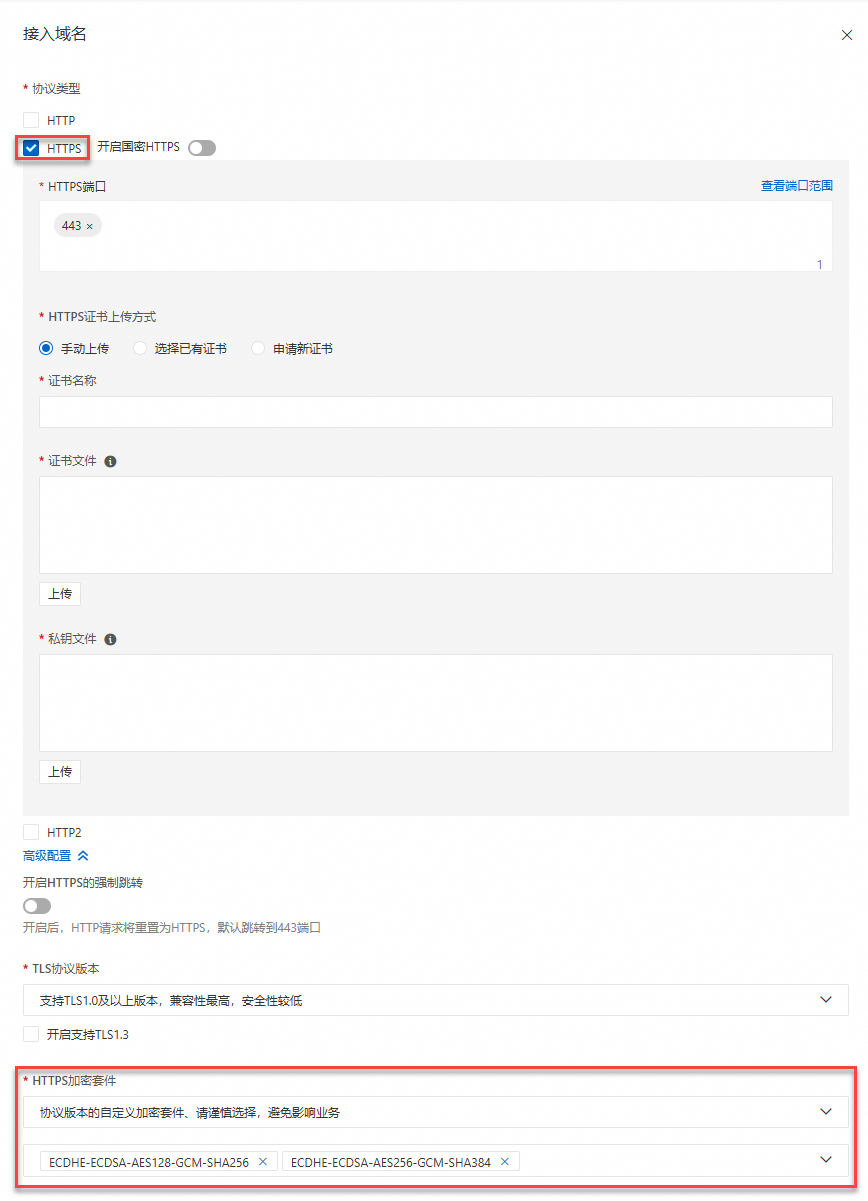
Task: Click the info icon beside 私钥文件
Action: tap(111, 640)
